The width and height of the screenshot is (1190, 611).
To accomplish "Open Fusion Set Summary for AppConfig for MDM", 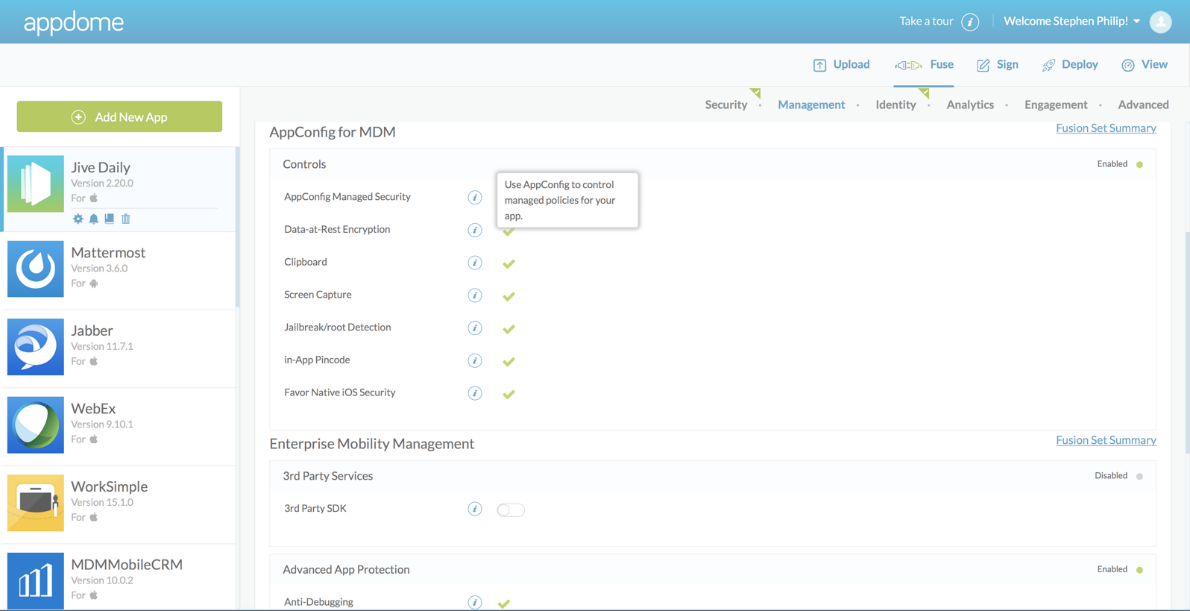I will (1106, 128).
